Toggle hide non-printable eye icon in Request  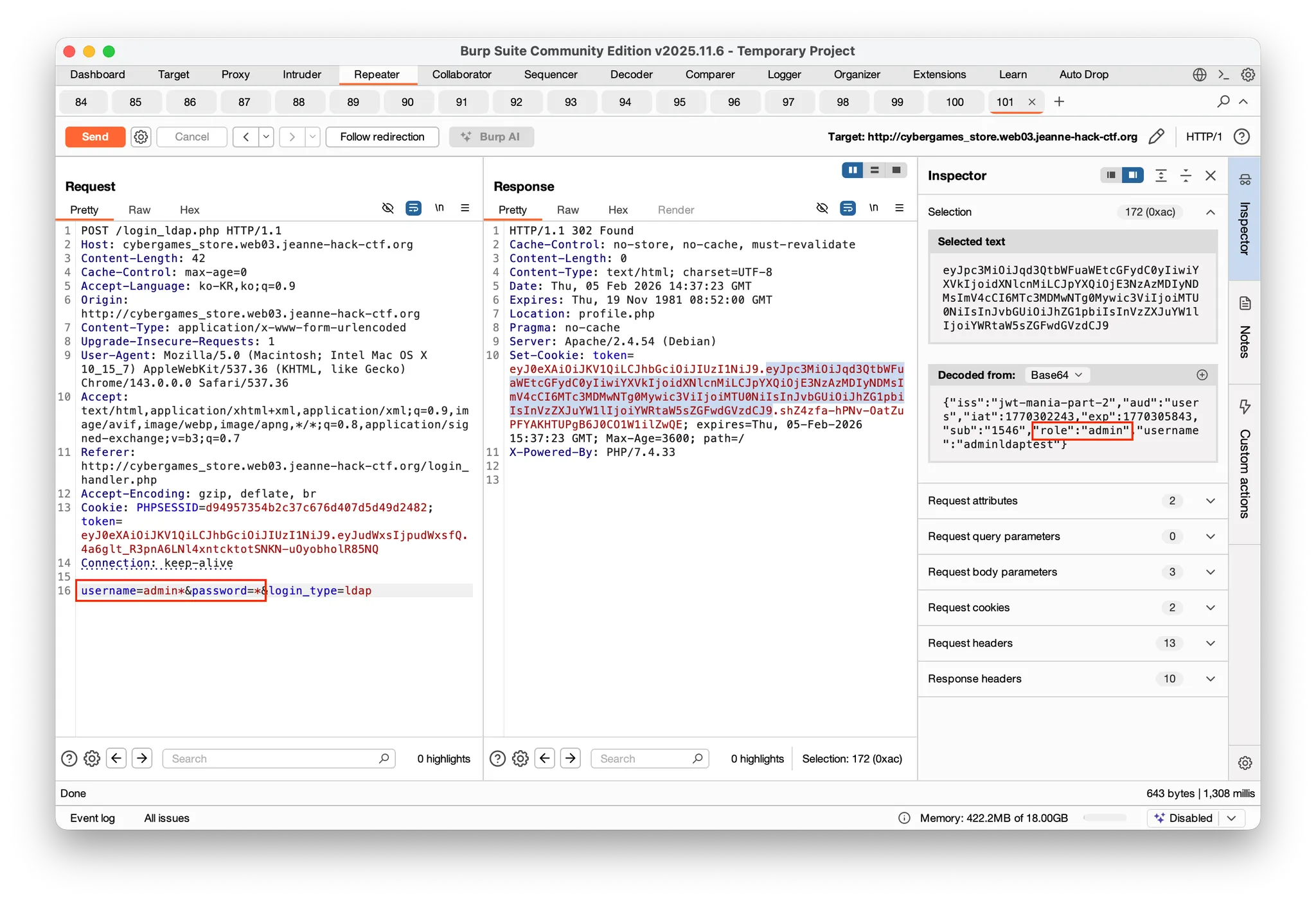[x=387, y=208]
